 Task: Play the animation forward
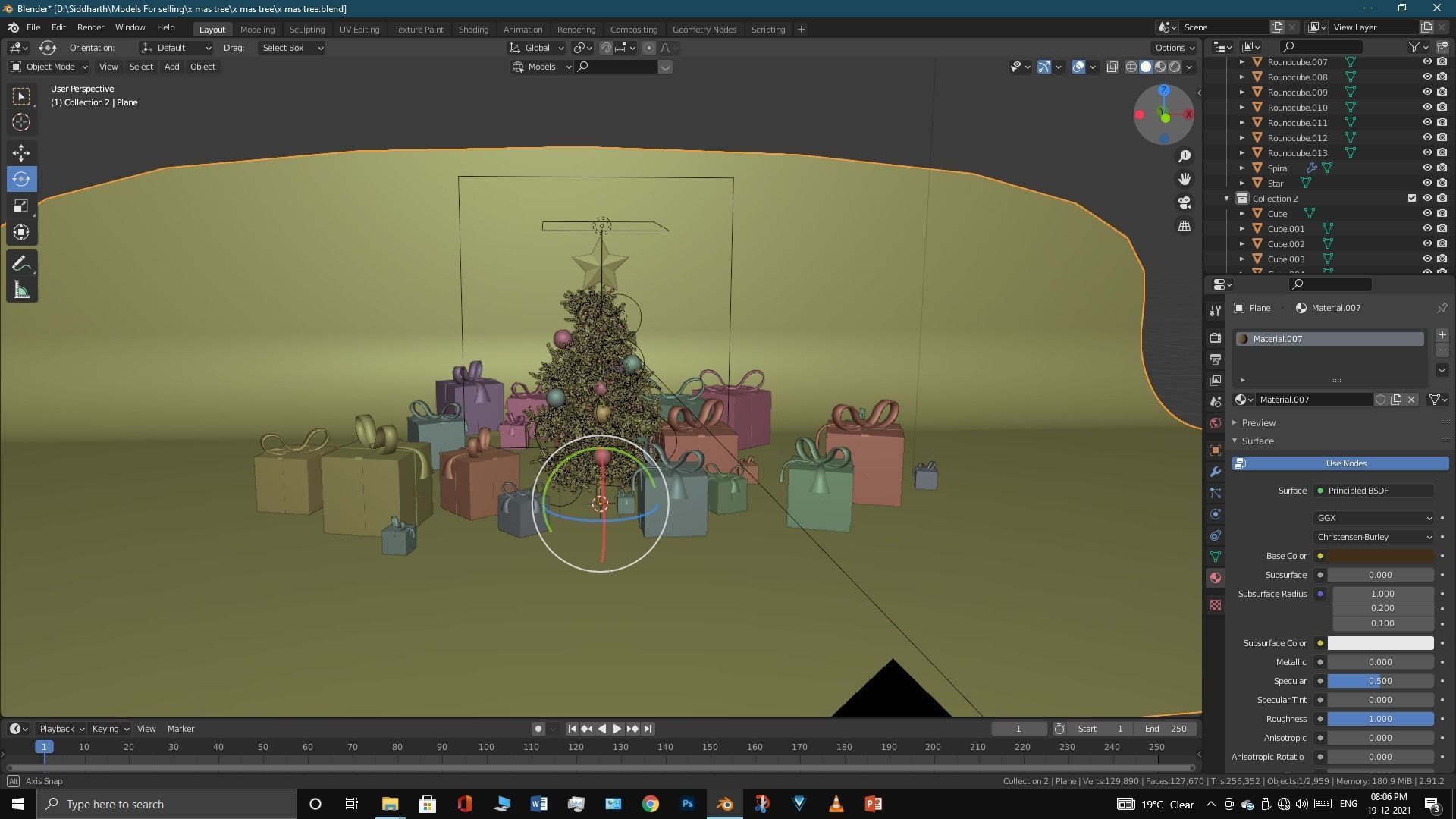pyautogui.click(x=617, y=729)
